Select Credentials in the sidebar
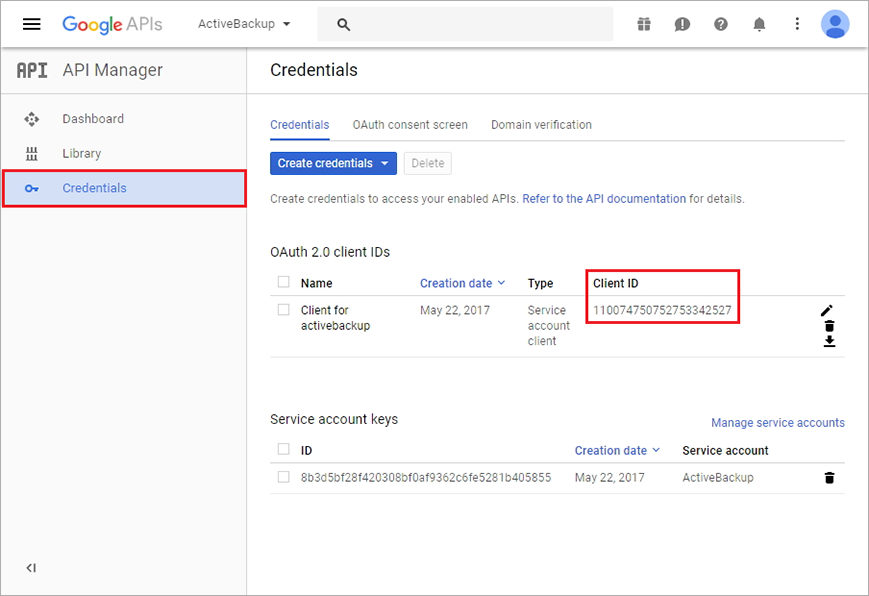 pyautogui.click(x=125, y=189)
